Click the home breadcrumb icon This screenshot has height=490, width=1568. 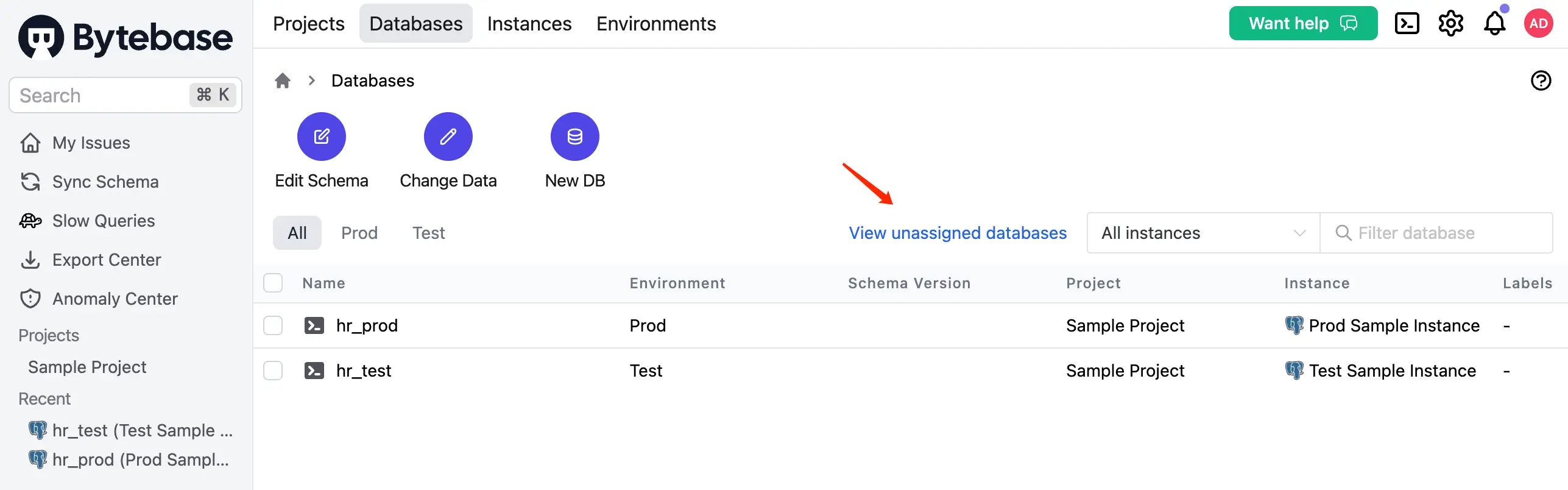point(283,80)
